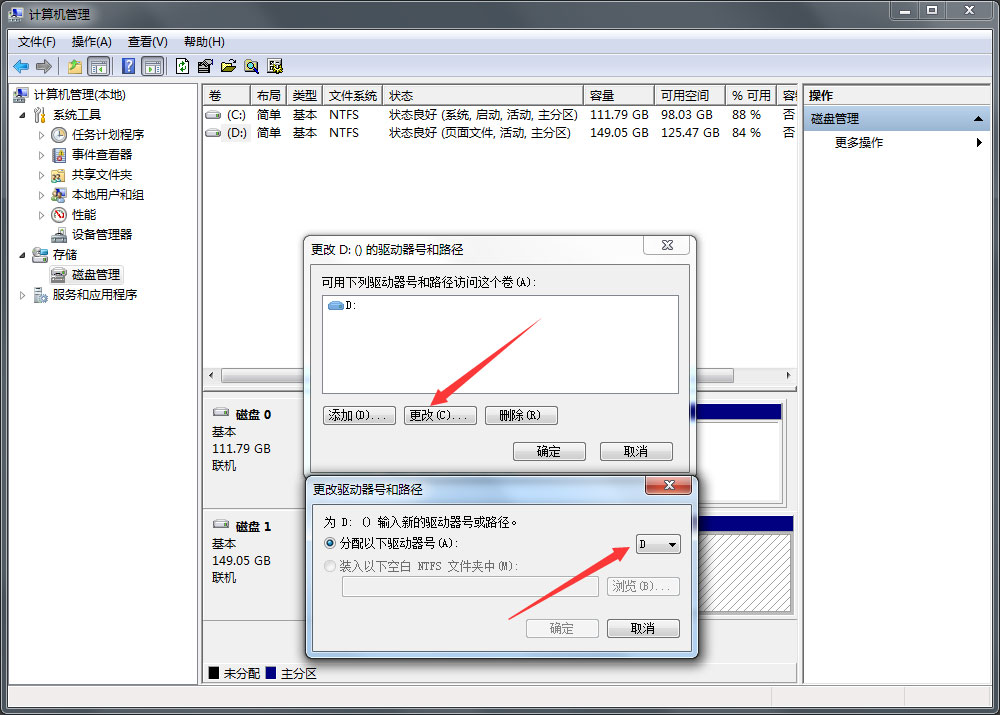Screen dimensions: 1000x715
Task: Collapse the System Tools tree node
Action: (22, 115)
